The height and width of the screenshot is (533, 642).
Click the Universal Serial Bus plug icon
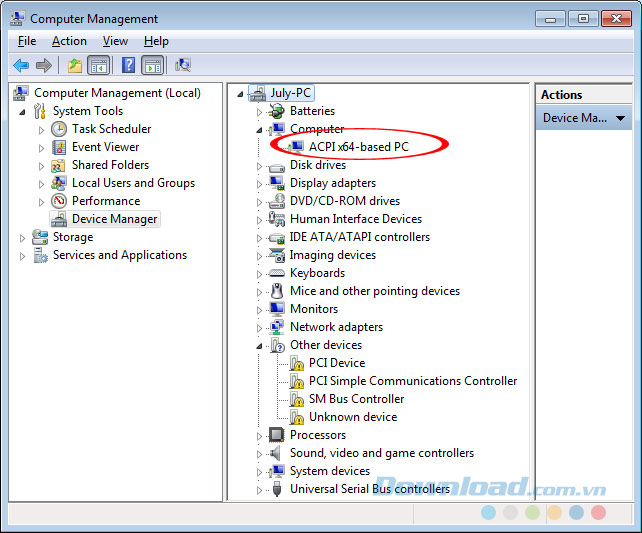point(277,489)
